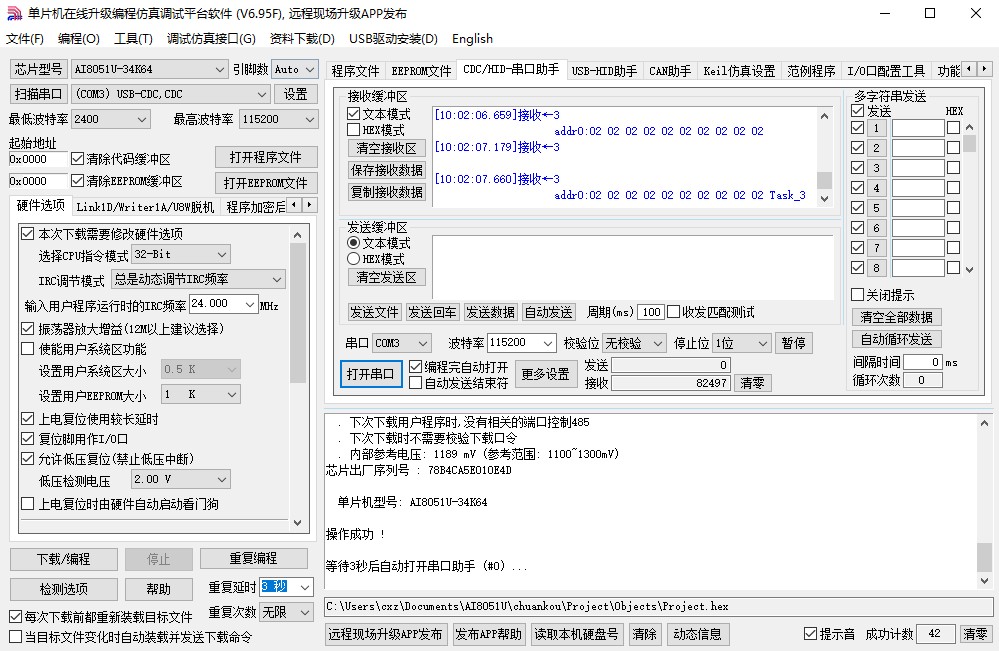Switch to 程序文件 tab
Screen dimensions: 999x651
click(355, 71)
